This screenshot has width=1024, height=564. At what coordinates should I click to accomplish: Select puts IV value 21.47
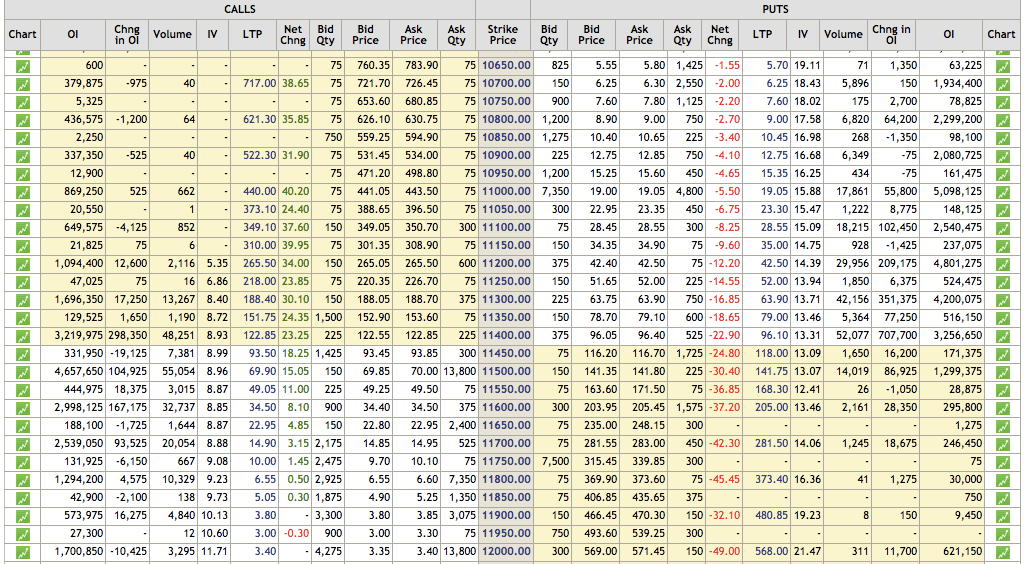pyautogui.click(x=808, y=551)
